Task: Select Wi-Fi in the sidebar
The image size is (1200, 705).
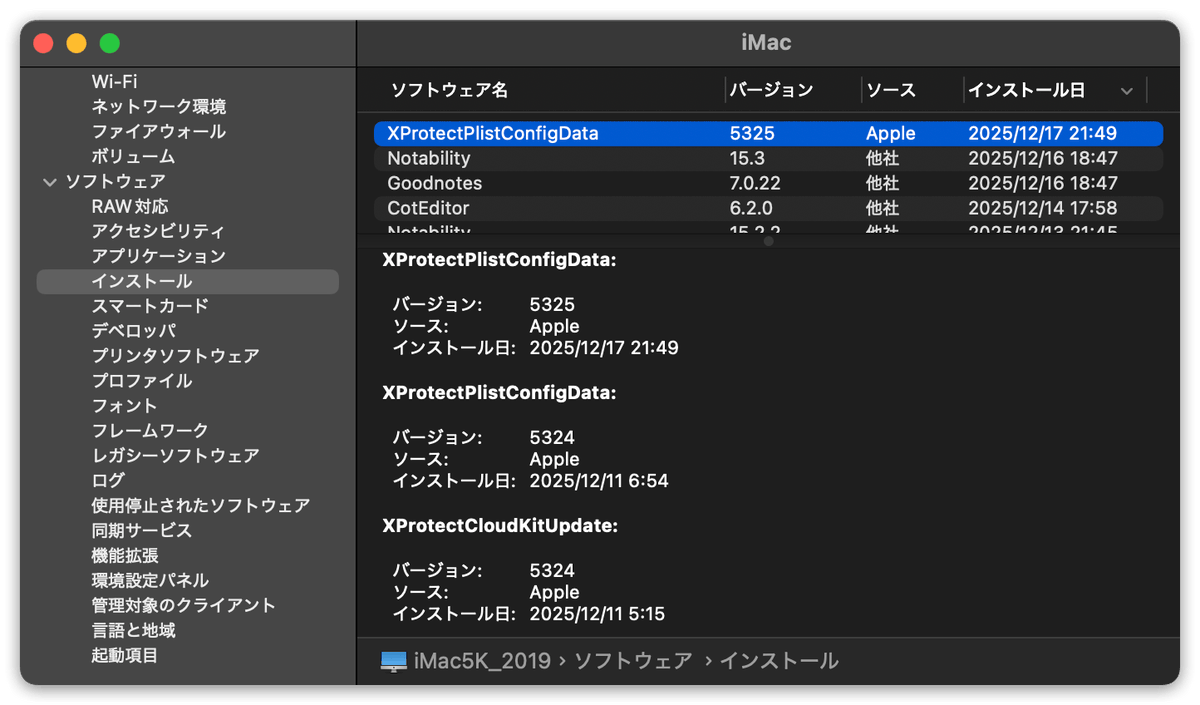Action: (x=114, y=81)
